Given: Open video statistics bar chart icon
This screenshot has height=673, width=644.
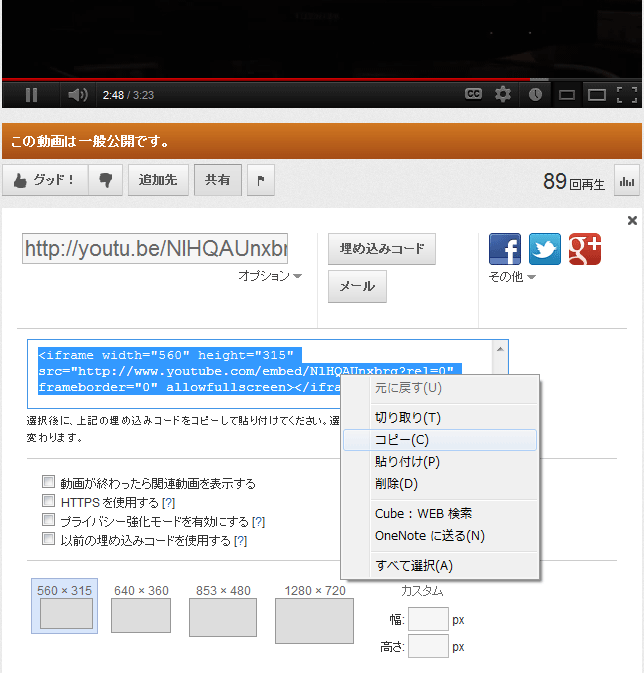Looking at the screenshot, I should (627, 181).
